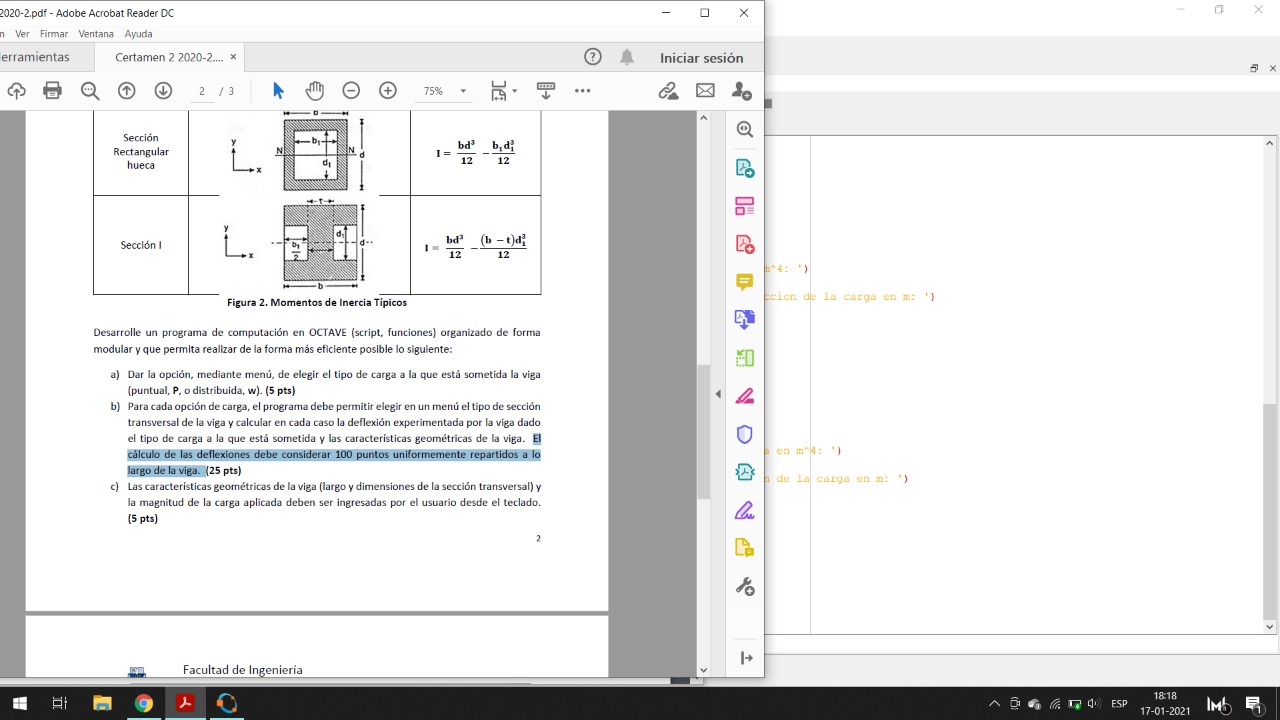This screenshot has height=720, width=1280.
Task: Open the scrolling read mode keyboard icon
Action: (546, 91)
